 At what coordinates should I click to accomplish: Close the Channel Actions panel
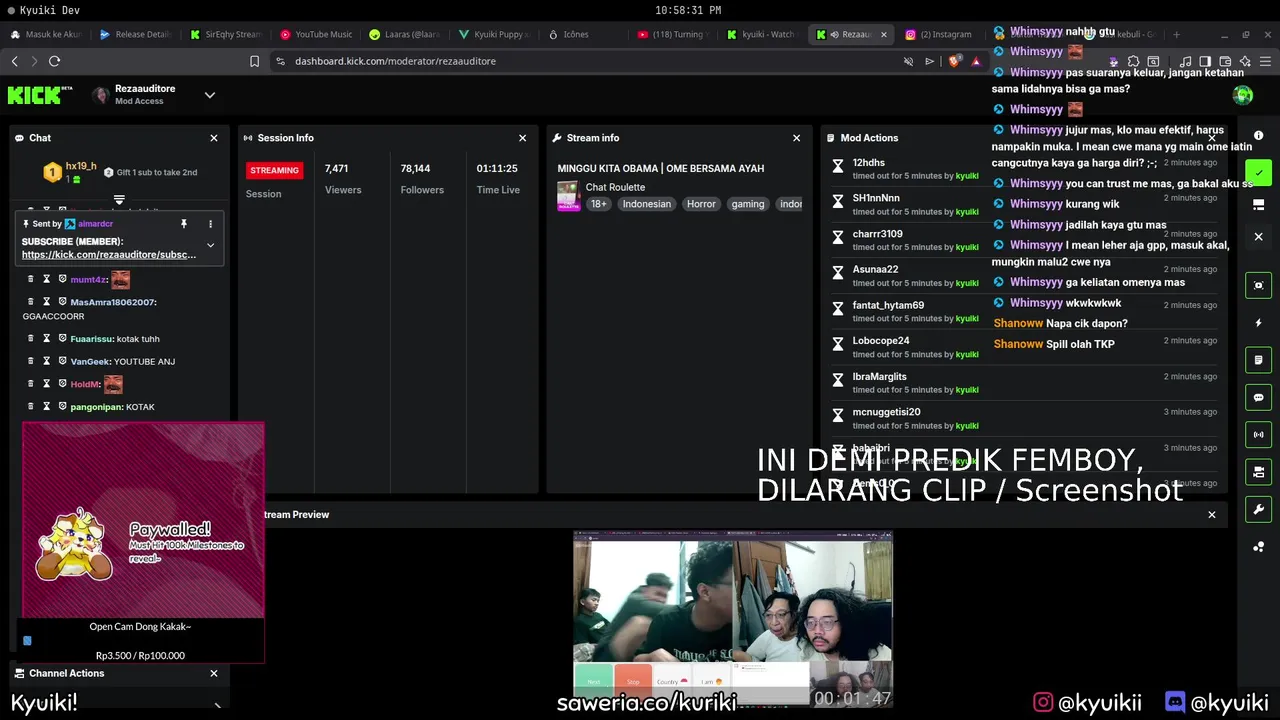pyautogui.click(x=213, y=674)
